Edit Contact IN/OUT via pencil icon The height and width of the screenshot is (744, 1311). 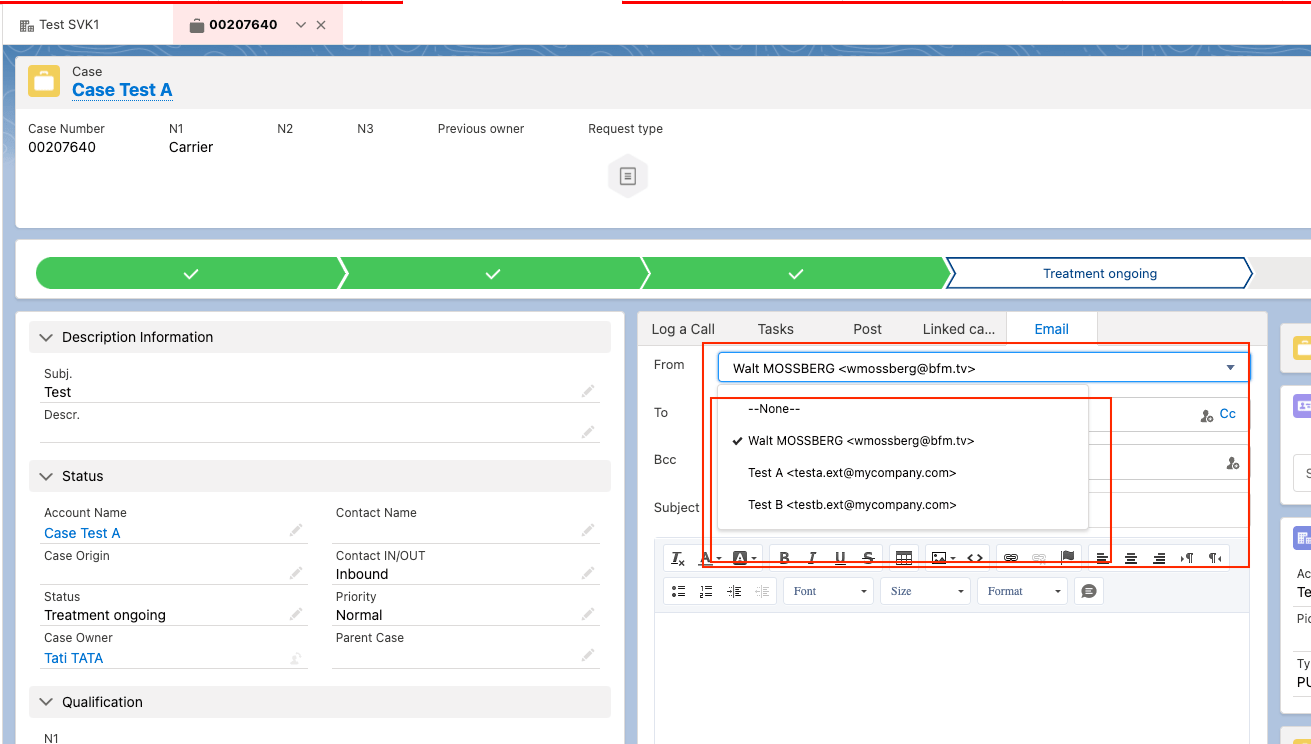588,573
